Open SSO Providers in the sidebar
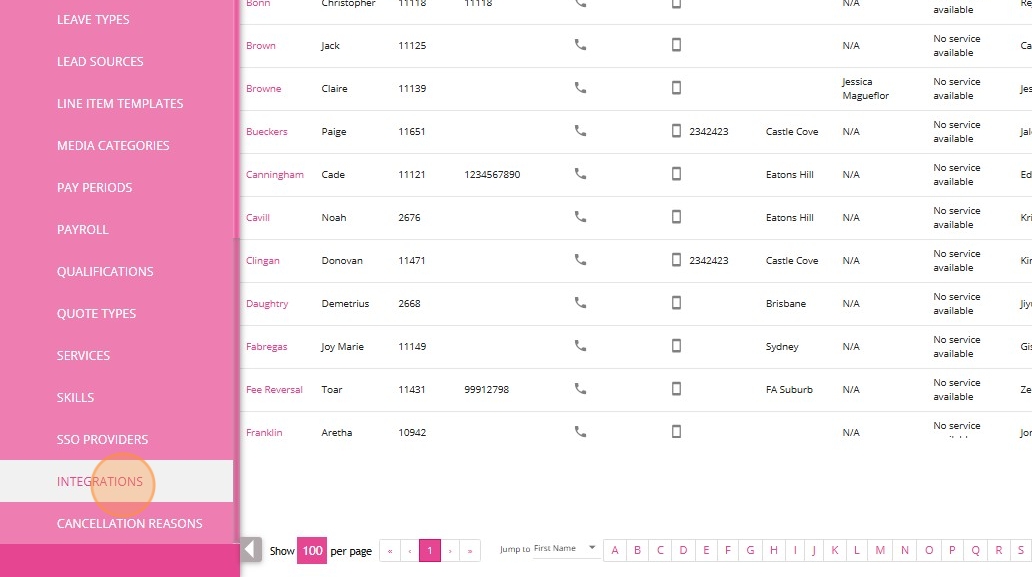This screenshot has width=1032, height=577. point(102,439)
